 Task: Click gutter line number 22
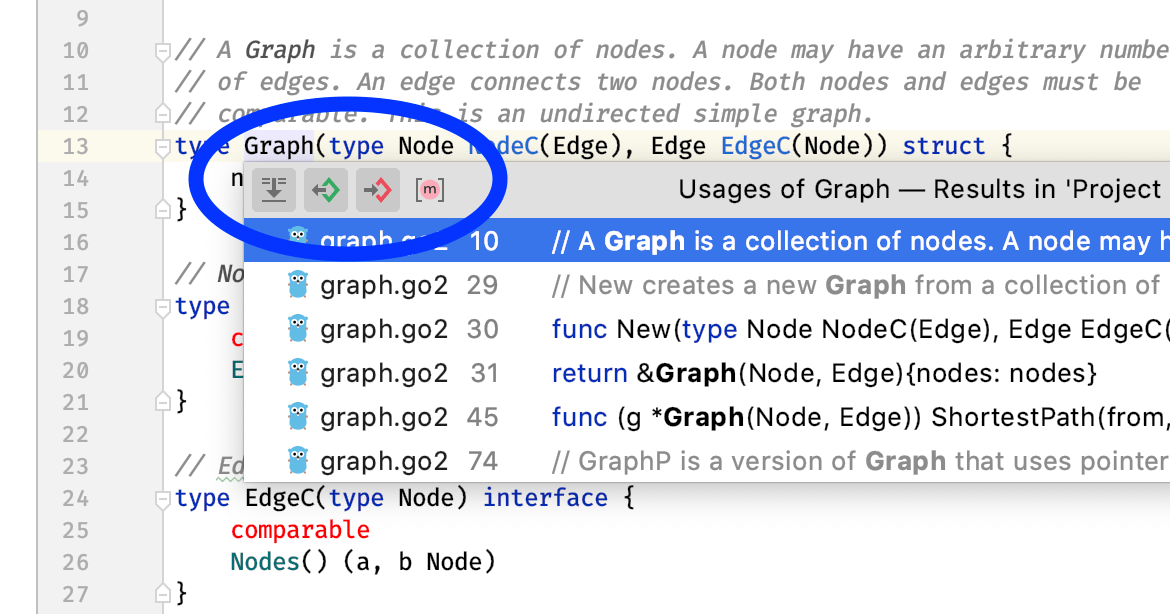point(75,434)
